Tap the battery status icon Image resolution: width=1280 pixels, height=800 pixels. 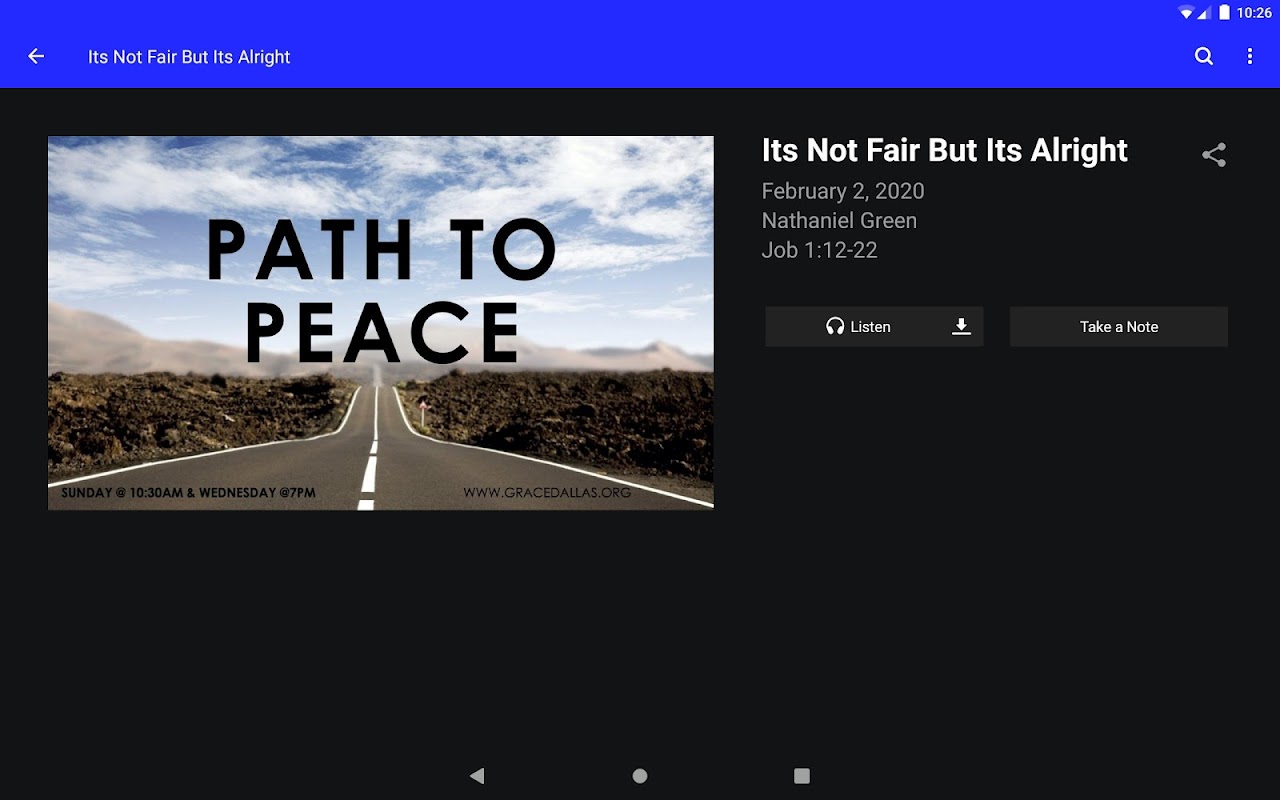pos(1225,13)
